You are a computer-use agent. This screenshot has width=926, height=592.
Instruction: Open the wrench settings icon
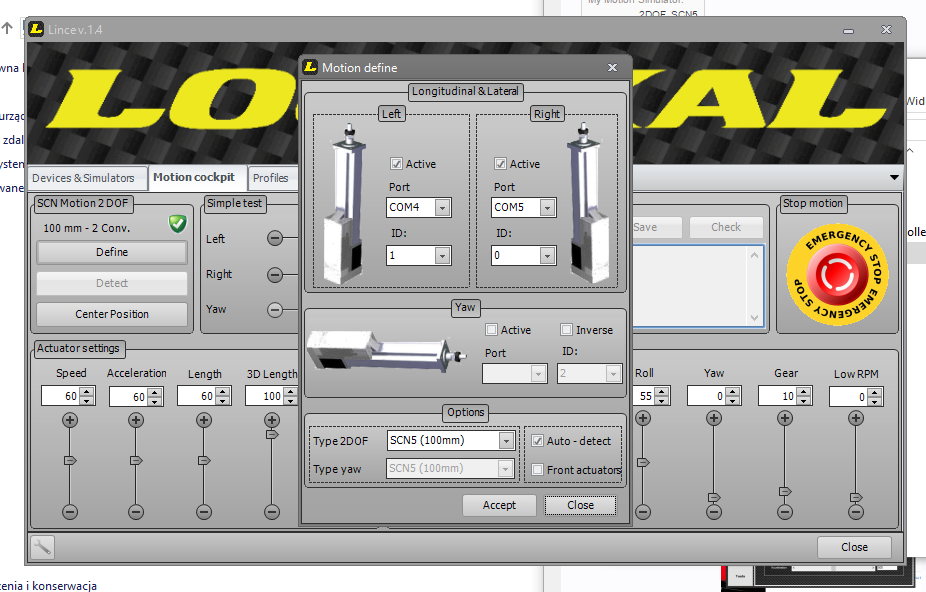[41, 547]
